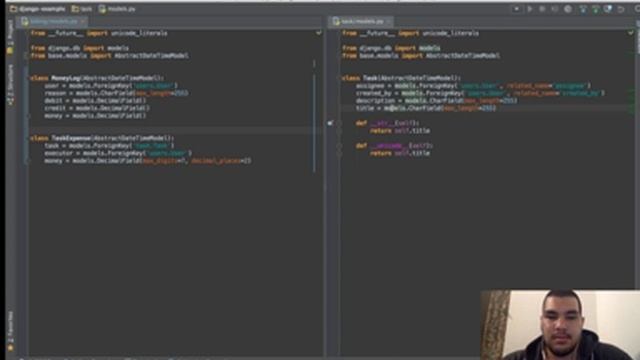Click the Show History toolbar icon
The height and width of the screenshot is (360, 640).
[608, 9]
